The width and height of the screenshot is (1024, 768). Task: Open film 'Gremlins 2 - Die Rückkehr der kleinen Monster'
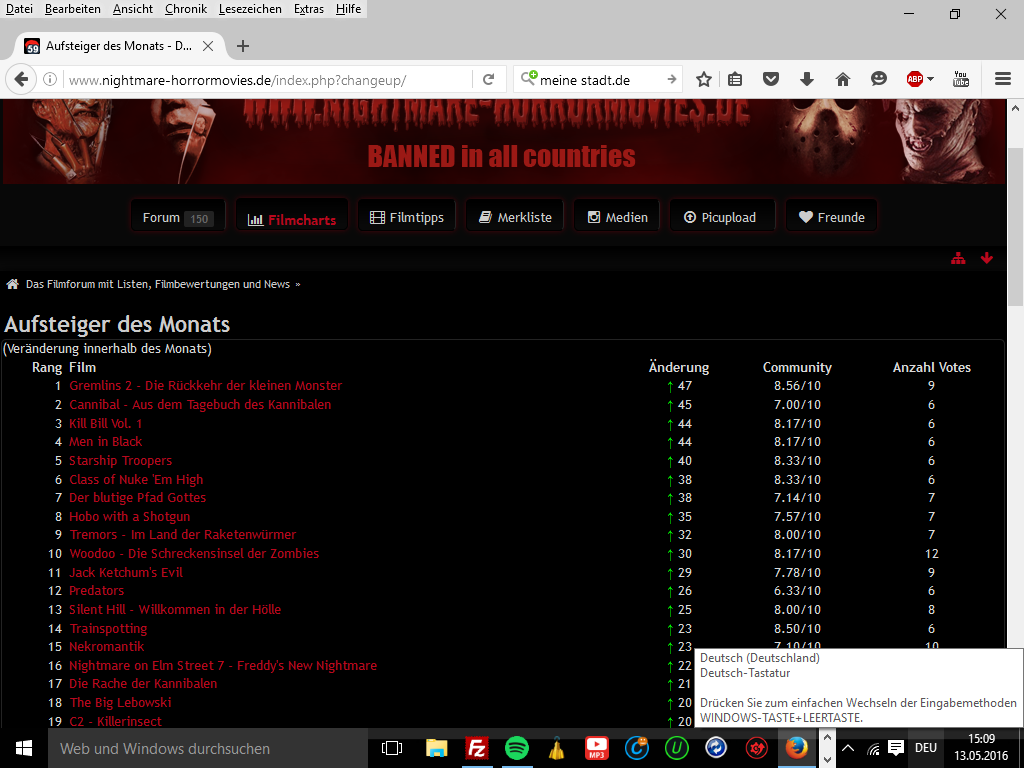(206, 386)
